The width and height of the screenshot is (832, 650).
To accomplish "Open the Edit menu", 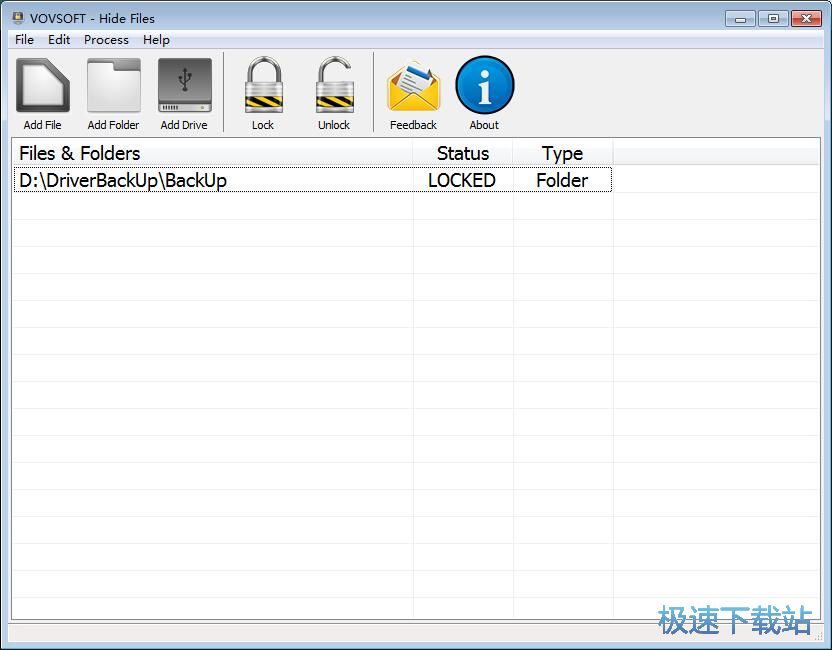I will [x=59, y=40].
